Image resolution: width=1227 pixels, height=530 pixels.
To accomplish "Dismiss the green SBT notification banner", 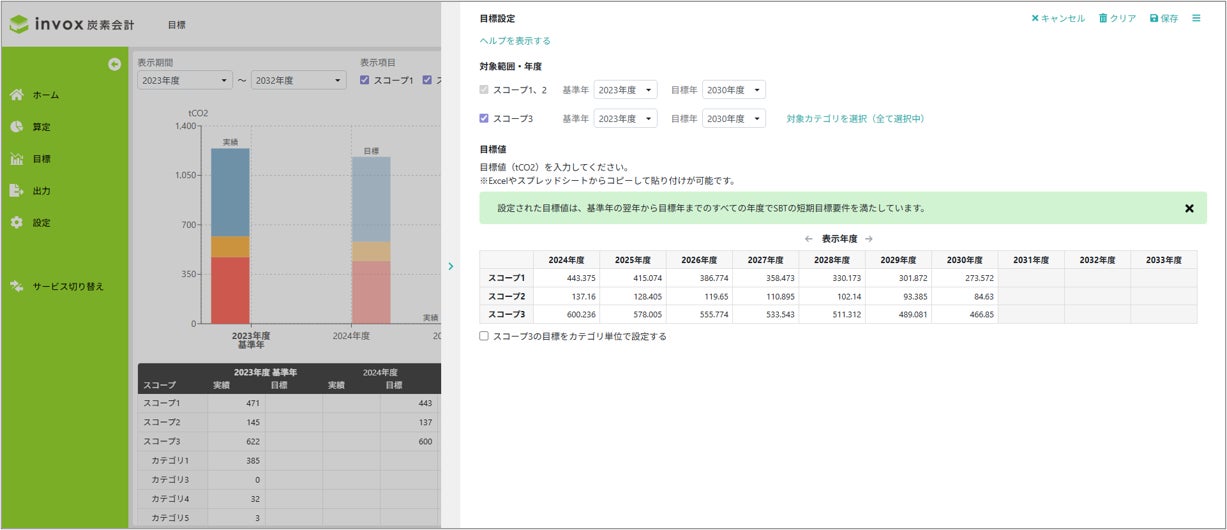I will click(1189, 209).
